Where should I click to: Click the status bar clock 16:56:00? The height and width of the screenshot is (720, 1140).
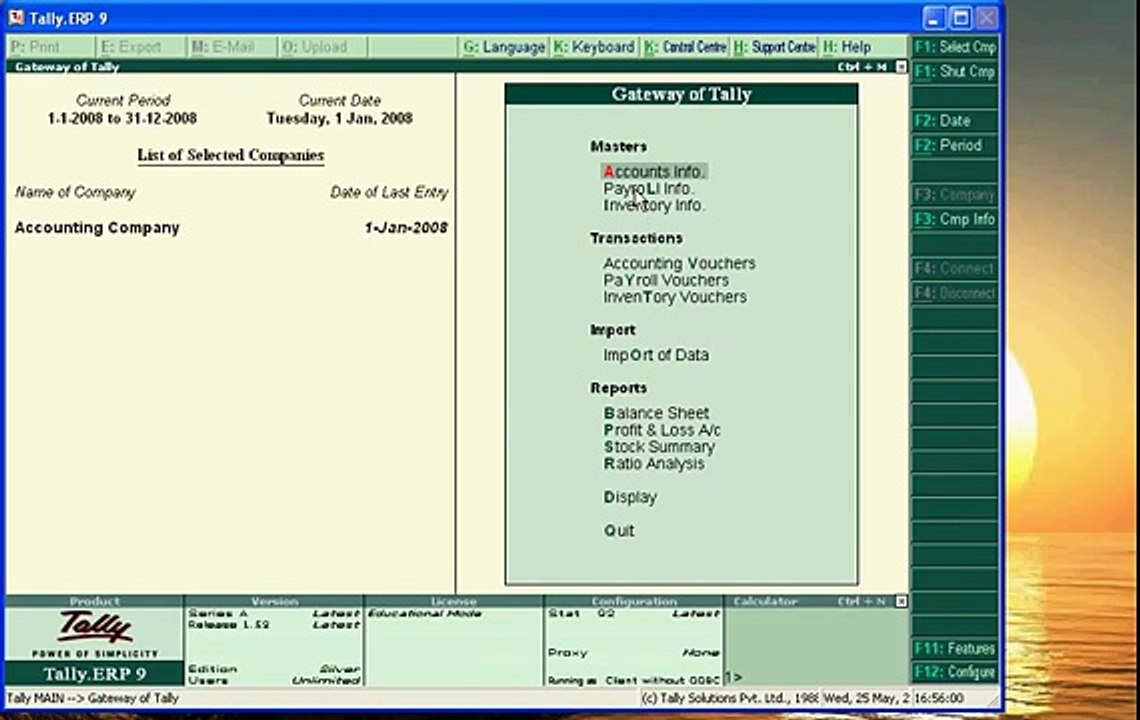coord(939,698)
